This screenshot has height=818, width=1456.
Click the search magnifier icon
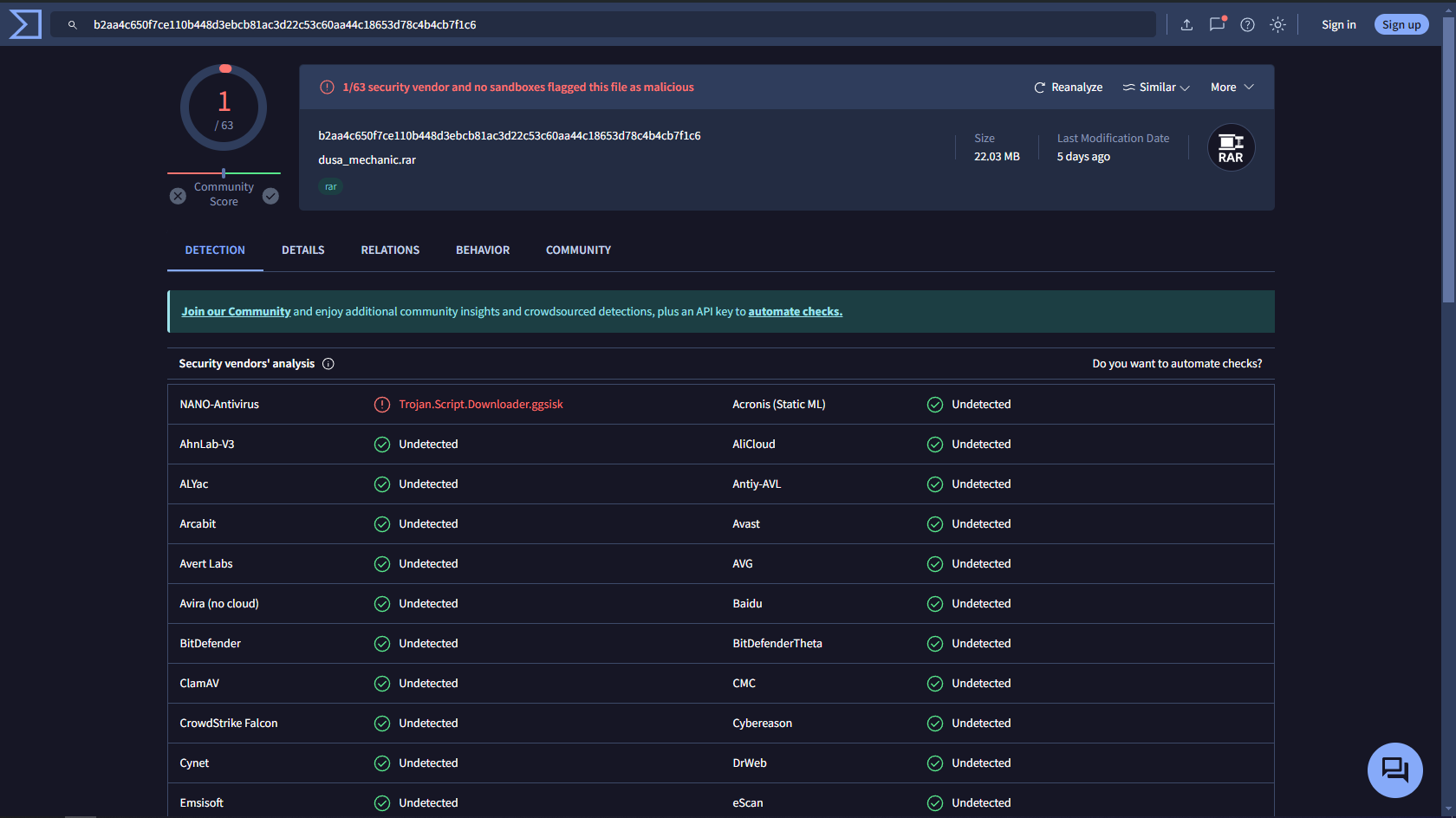coord(73,25)
